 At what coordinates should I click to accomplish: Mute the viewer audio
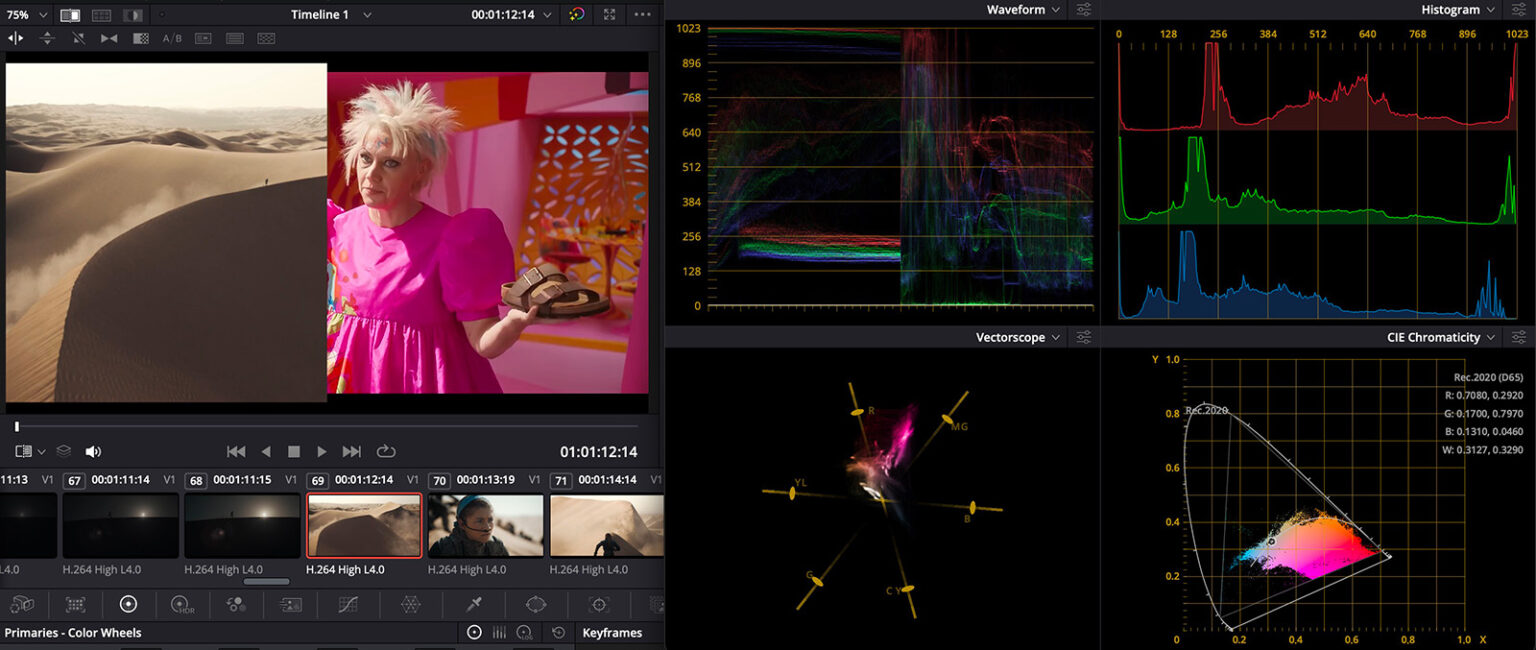pos(93,451)
